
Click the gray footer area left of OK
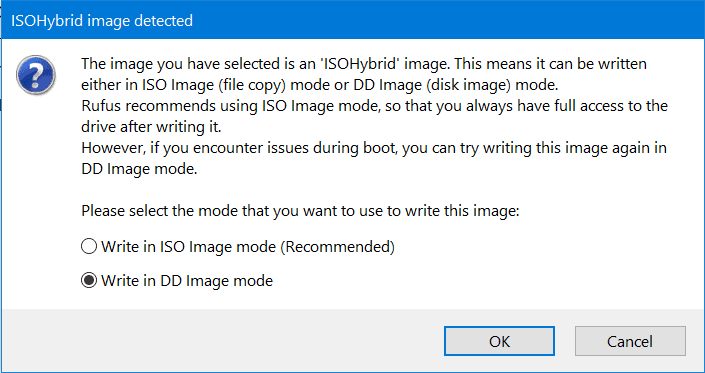coord(223,341)
